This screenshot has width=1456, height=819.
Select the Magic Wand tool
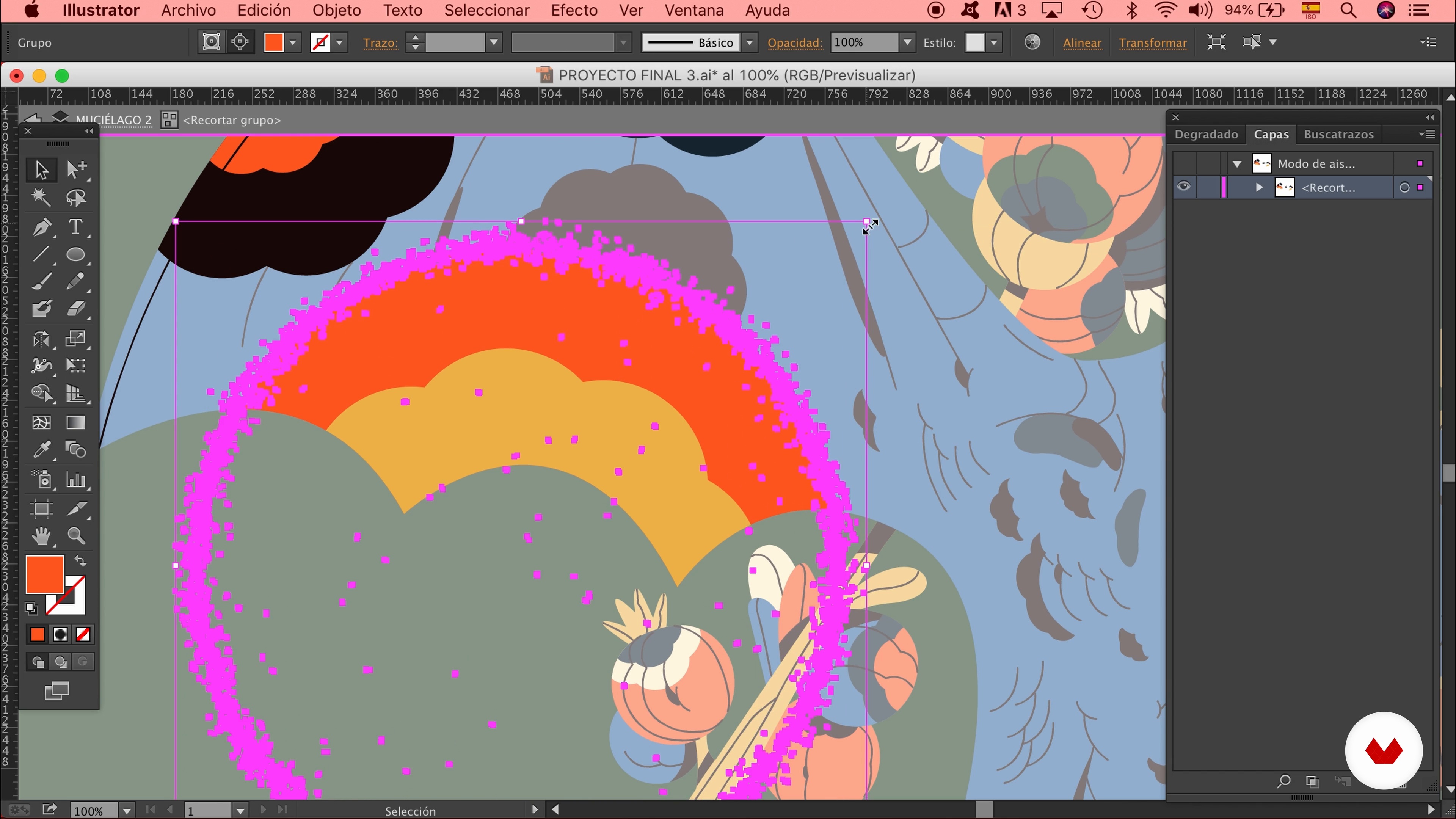(41, 197)
